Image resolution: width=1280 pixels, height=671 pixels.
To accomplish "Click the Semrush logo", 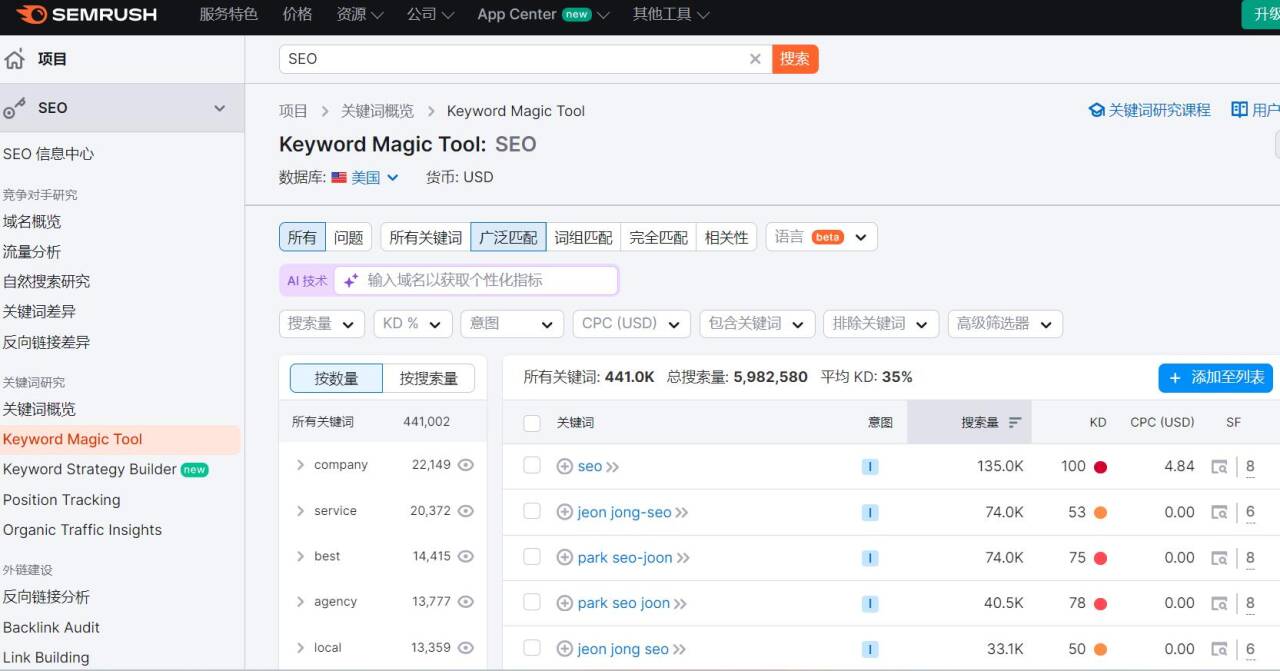I will pyautogui.click(x=87, y=14).
